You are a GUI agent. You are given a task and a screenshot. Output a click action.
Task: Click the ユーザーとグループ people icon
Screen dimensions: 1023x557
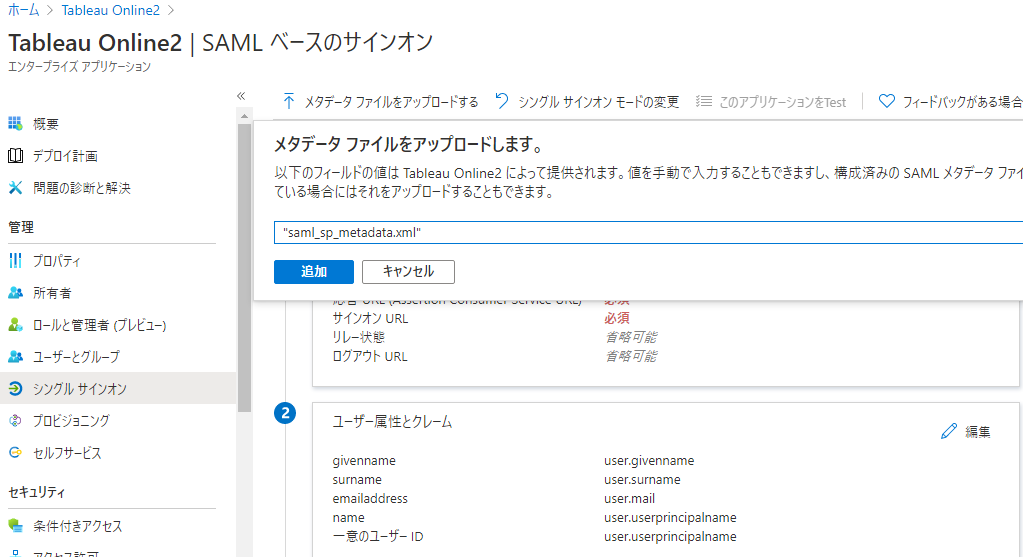(x=15, y=357)
